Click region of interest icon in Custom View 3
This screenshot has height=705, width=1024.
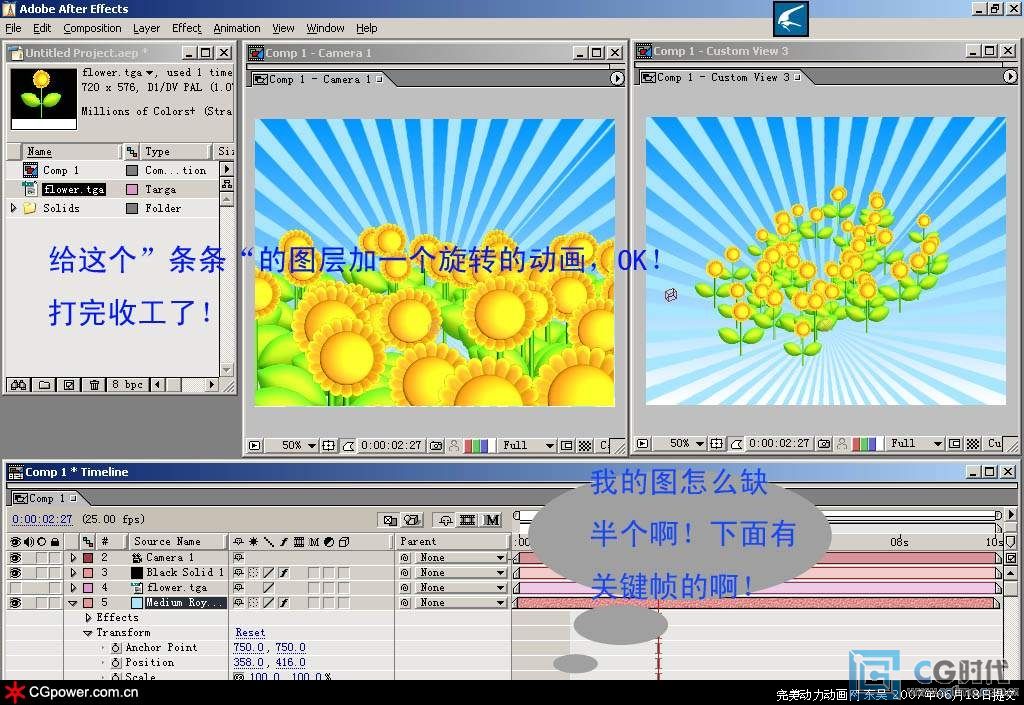click(x=955, y=444)
